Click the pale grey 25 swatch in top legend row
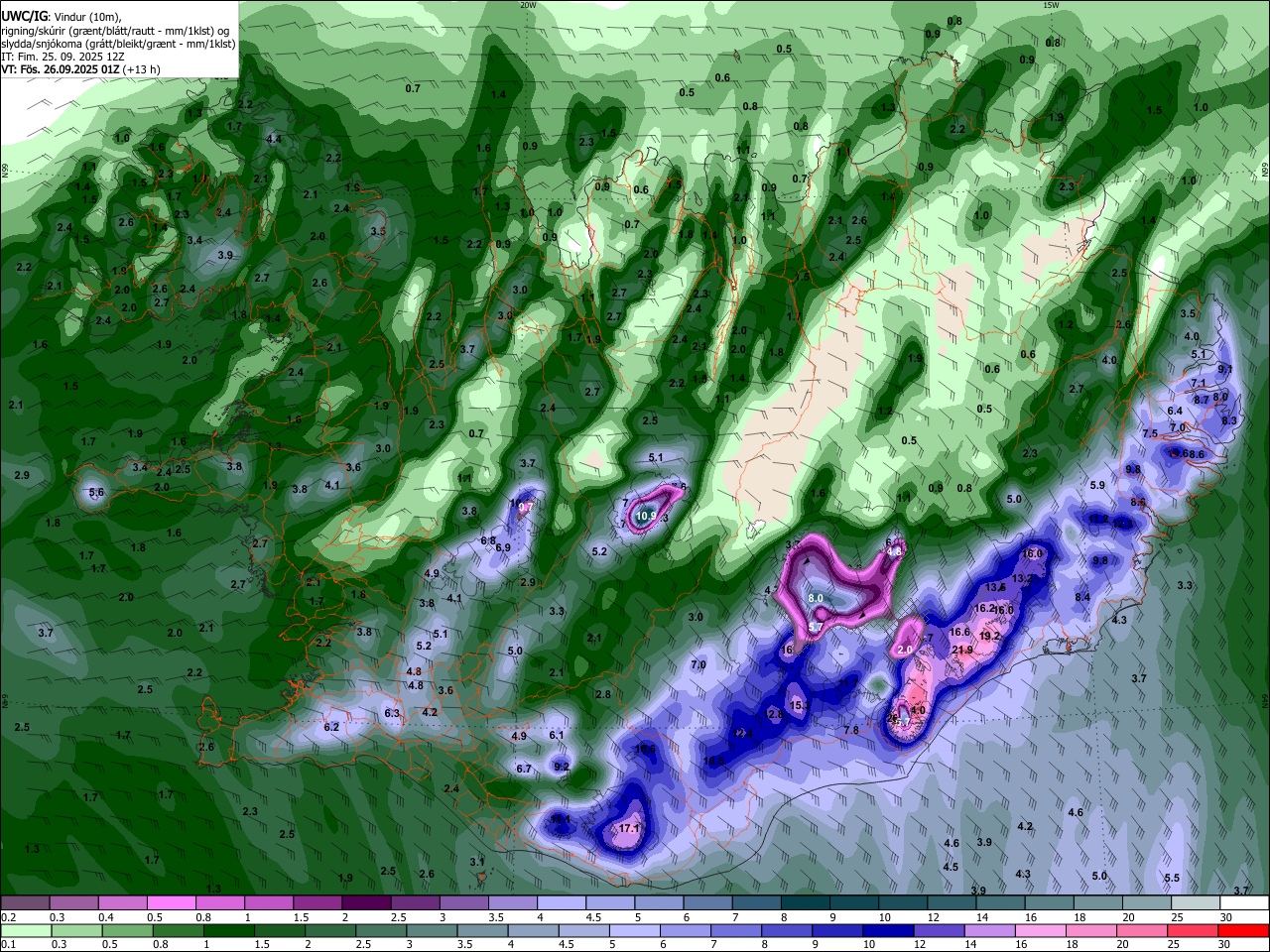1270x952 pixels. (x=1197, y=903)
